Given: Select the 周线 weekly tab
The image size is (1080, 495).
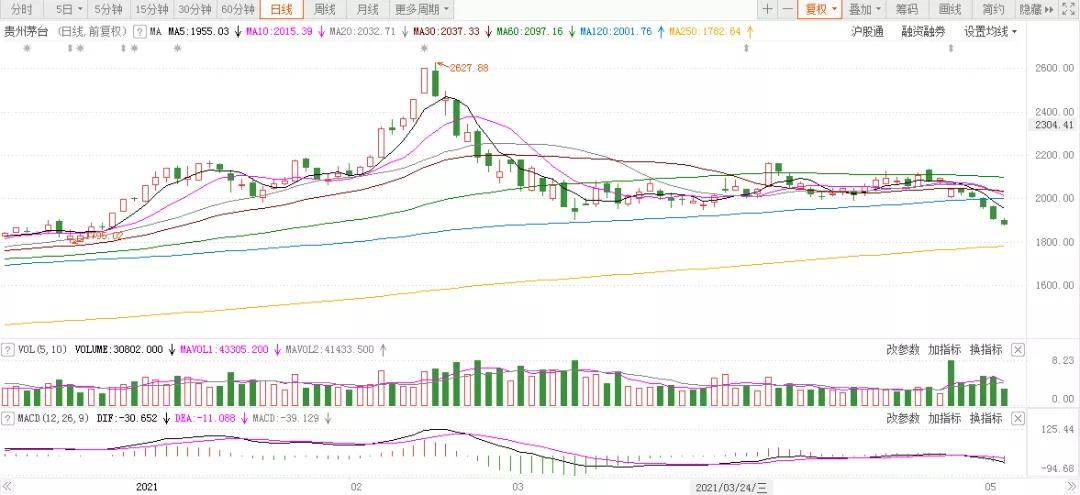Looking at the screenshot, I should pyautogui.click(x=324, y=10).
